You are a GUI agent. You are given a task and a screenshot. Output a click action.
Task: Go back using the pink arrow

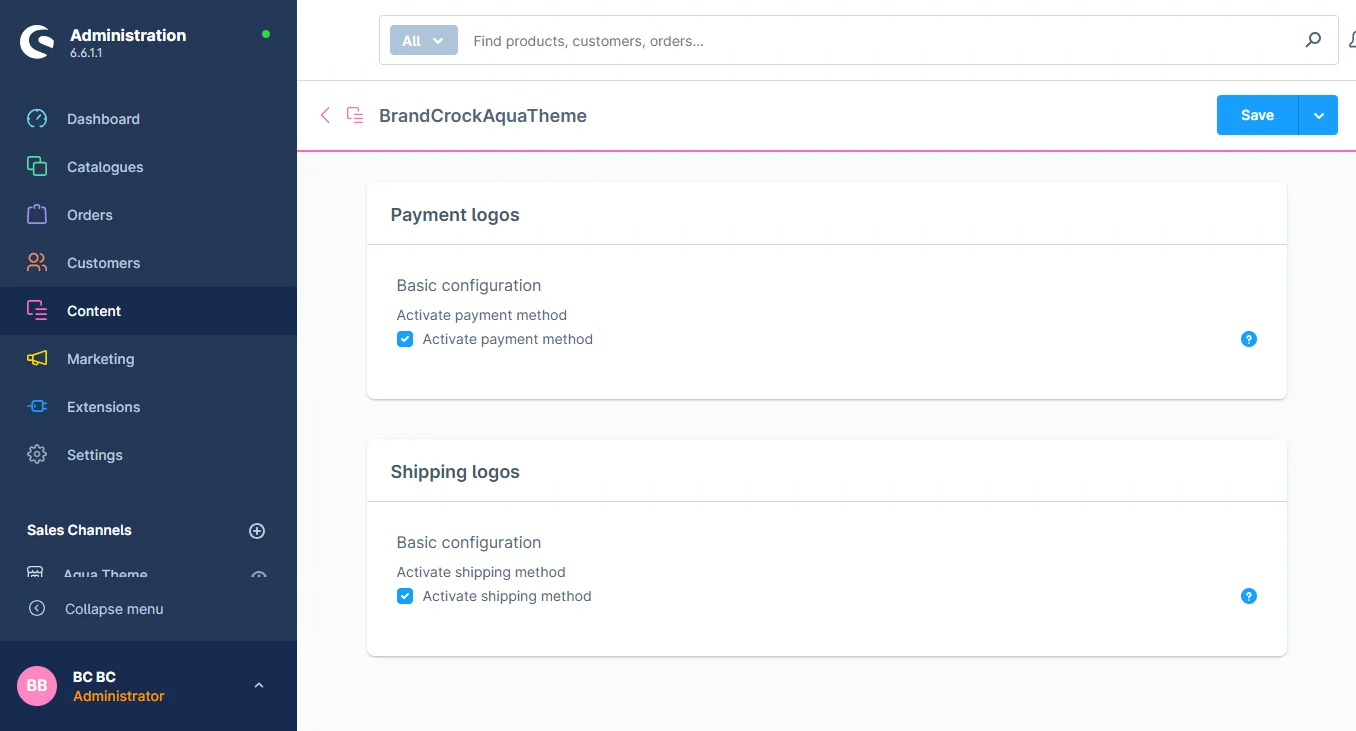[325, 115]
